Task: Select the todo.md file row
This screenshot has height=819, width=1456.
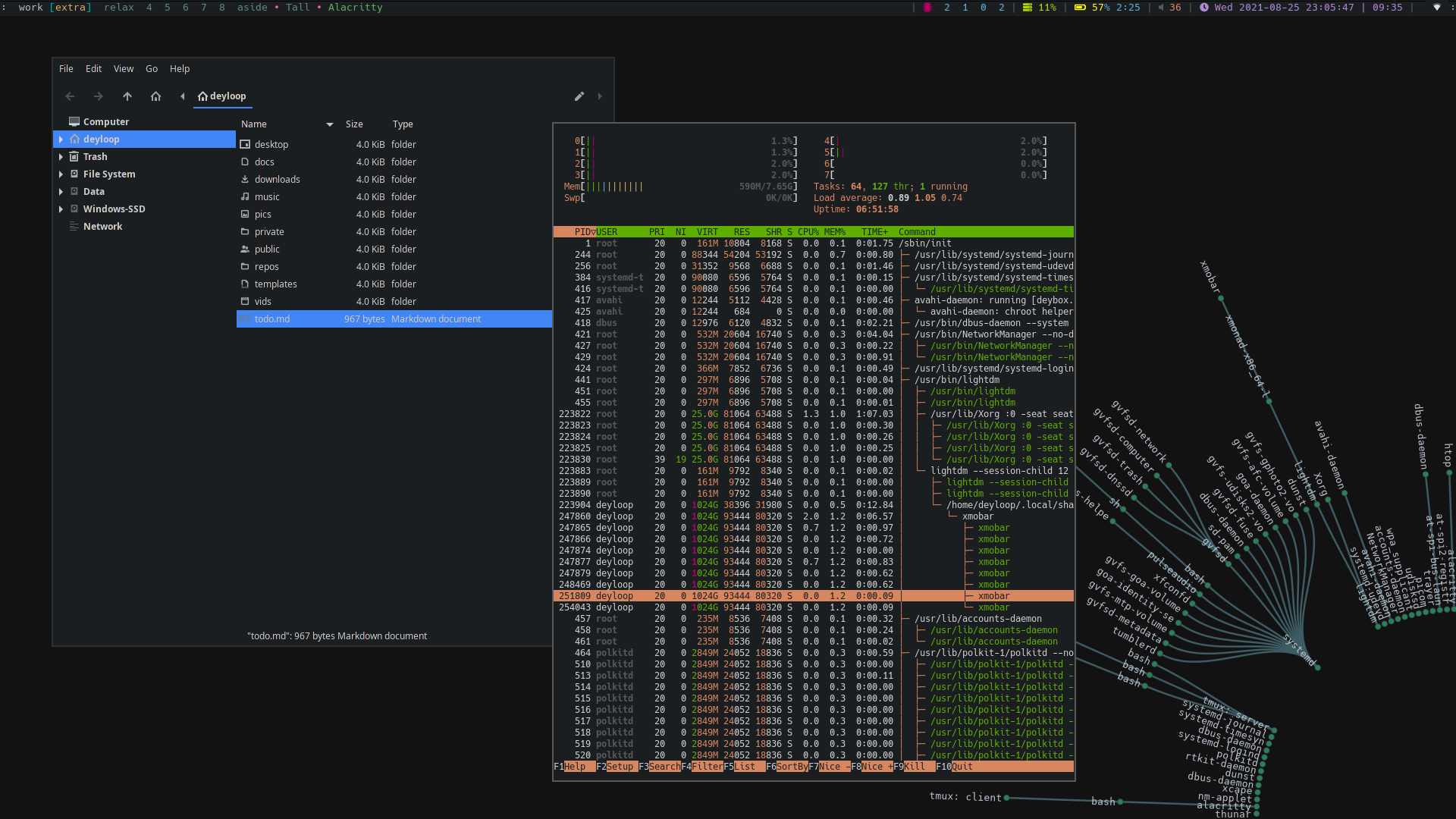Action: (x=394, y=319)
